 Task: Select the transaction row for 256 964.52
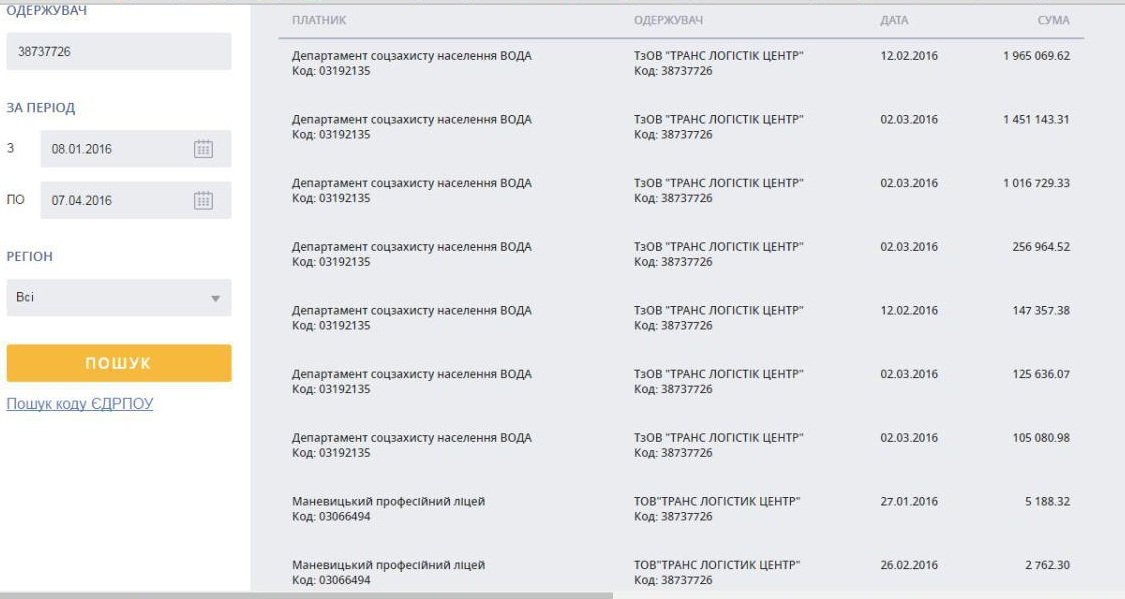680,254
